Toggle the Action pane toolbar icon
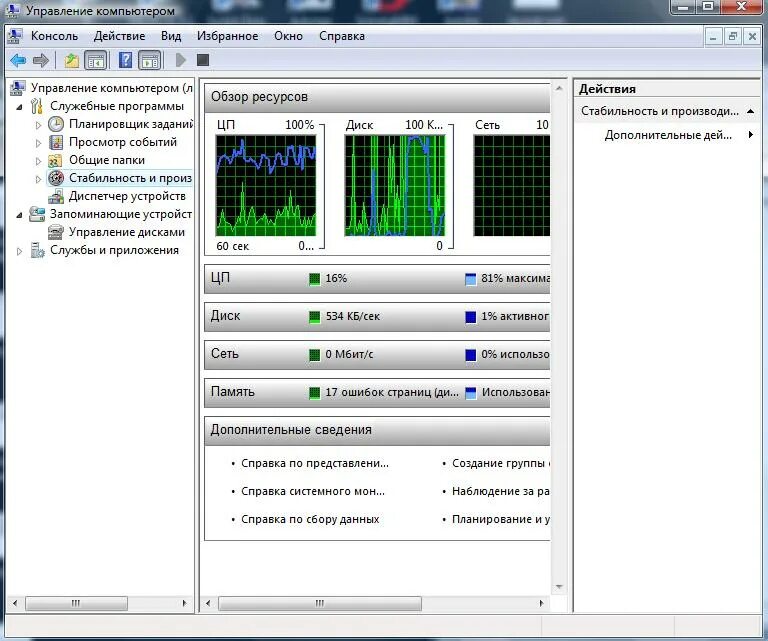 pos(149,61)
